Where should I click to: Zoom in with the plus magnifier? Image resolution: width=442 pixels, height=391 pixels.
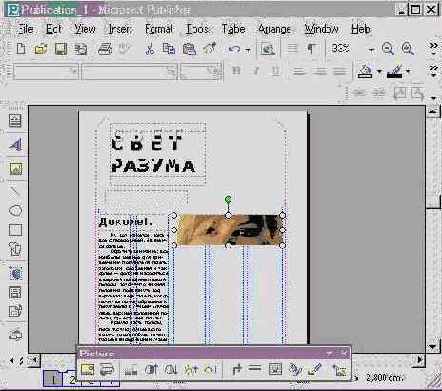pos(408,49)
